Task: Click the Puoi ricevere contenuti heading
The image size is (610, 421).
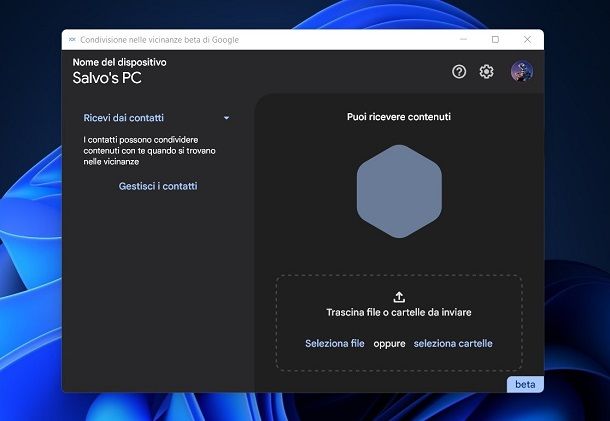Action: pyautogui.click(x=399, y=117)
